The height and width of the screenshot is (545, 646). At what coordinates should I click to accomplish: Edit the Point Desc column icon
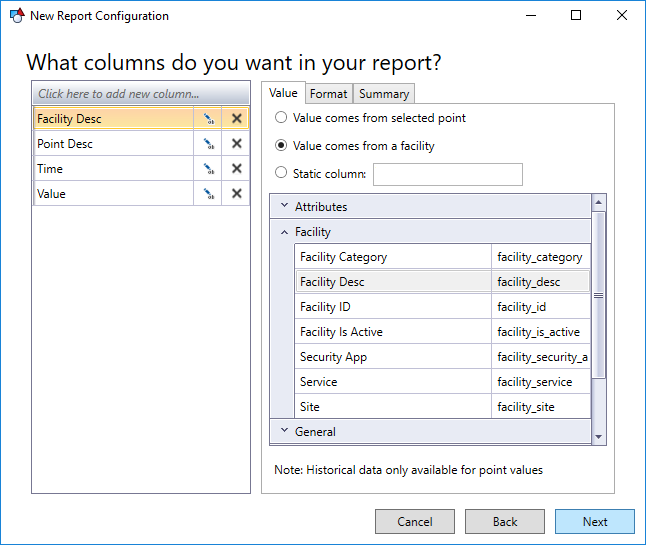[209, 144]
